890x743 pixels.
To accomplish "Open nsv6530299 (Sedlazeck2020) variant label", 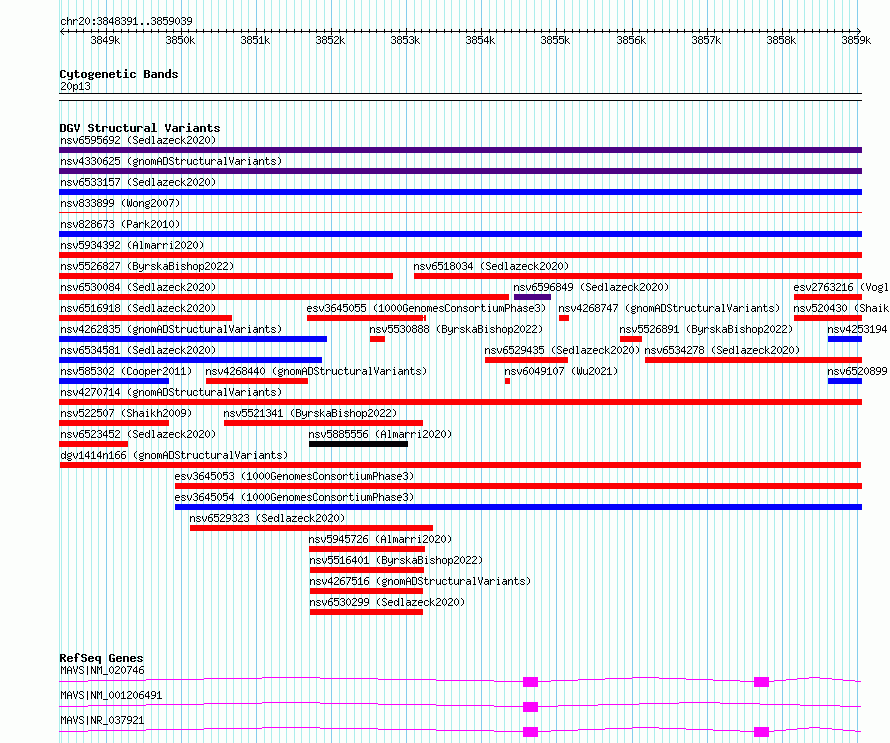I will (387, 602).
